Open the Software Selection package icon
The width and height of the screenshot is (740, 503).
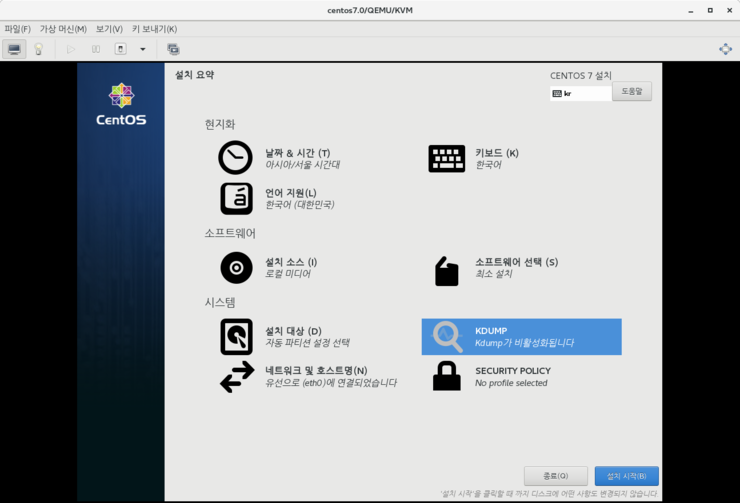pos(446,271)
